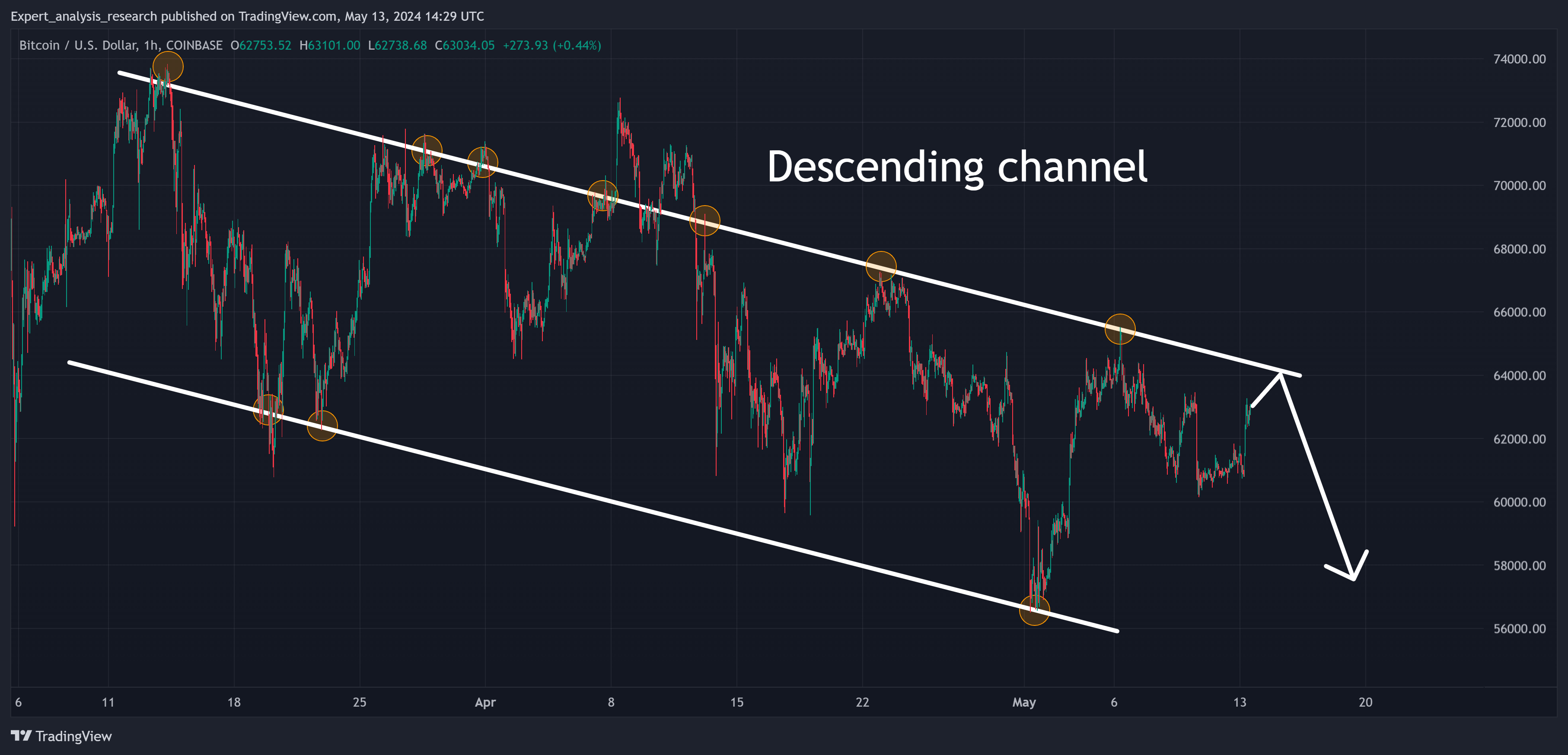Click the 56000.00 price axis label

(x=1519, y=628)
